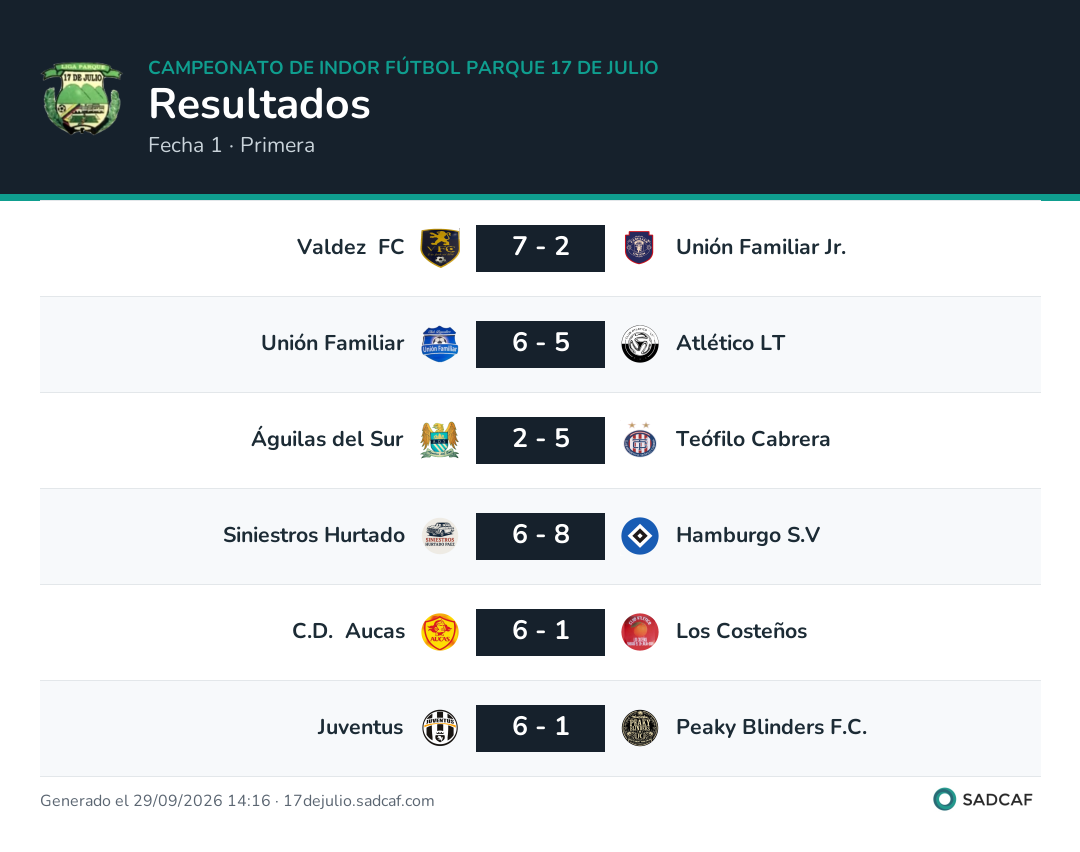Click the Teófilo Cabrera badge with stars
This screenshot has width=1080, height=852.
pyautogui.click(x=640, y=440)
